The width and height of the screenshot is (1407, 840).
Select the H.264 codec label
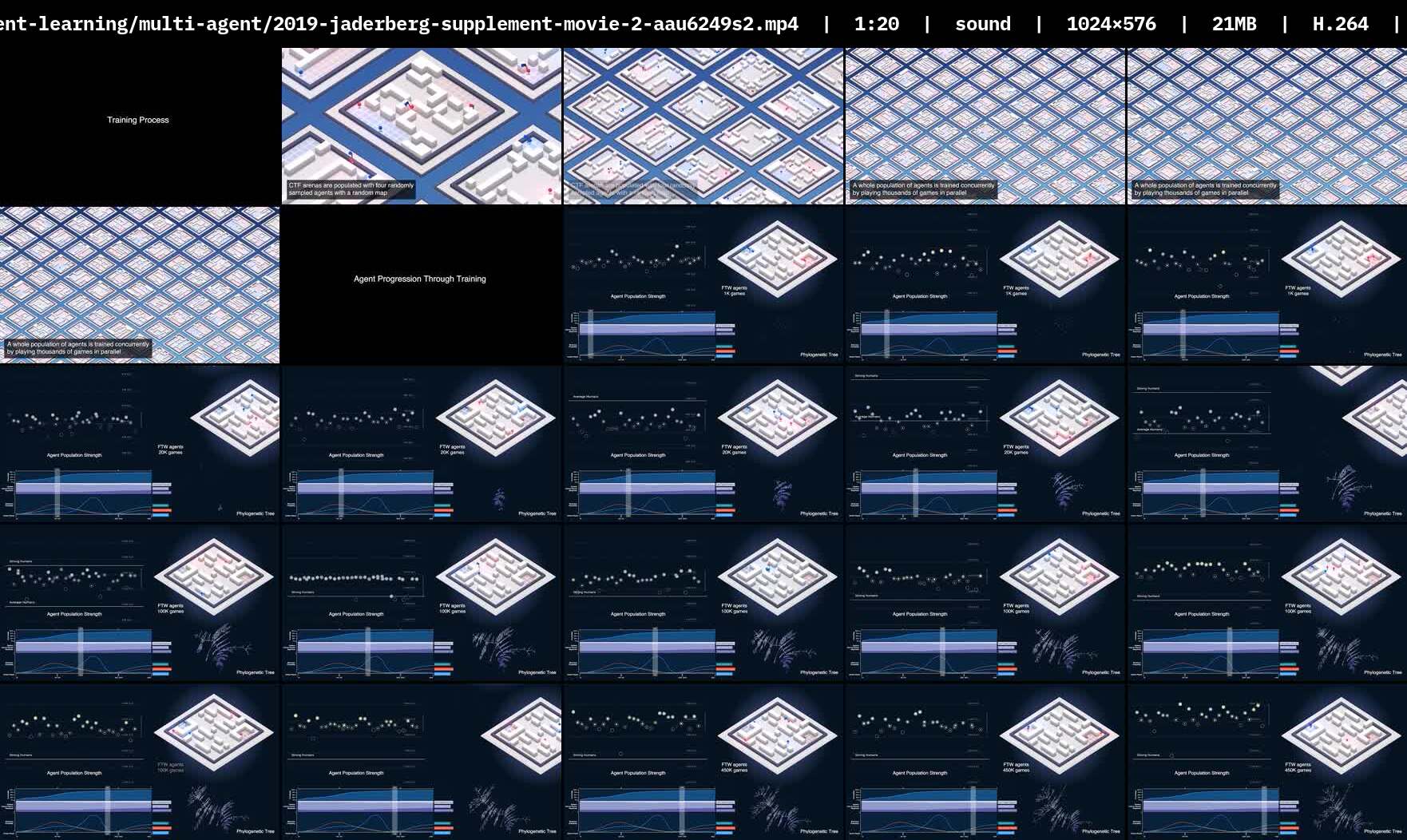point(1340,24)
